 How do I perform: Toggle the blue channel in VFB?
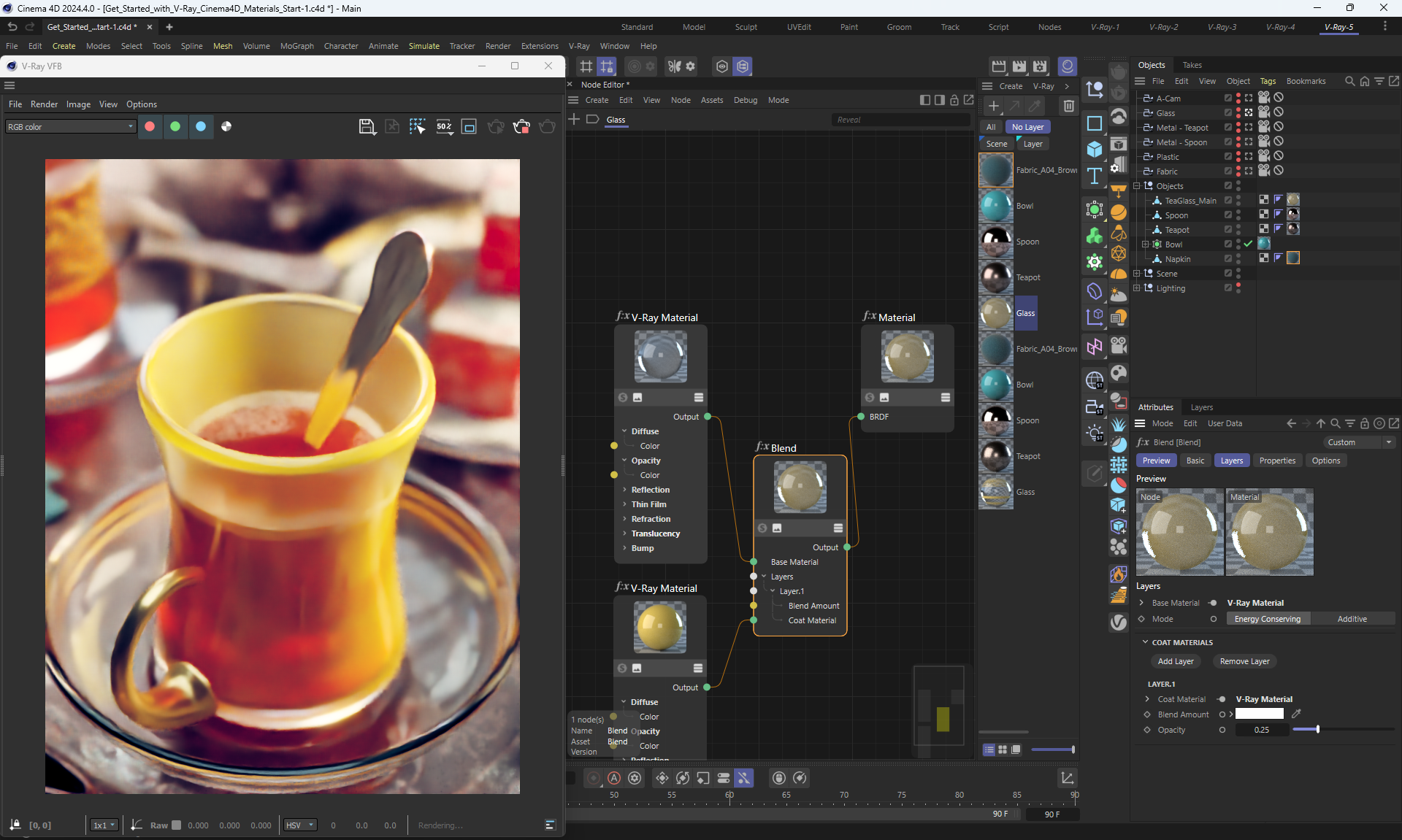[x=201, y=127]
